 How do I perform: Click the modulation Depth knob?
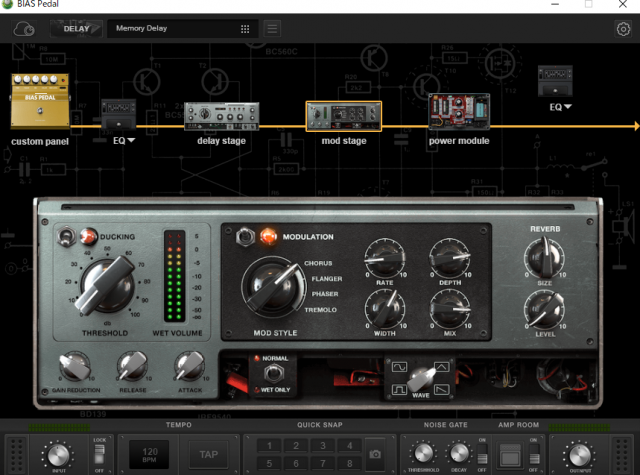(450, 259)
